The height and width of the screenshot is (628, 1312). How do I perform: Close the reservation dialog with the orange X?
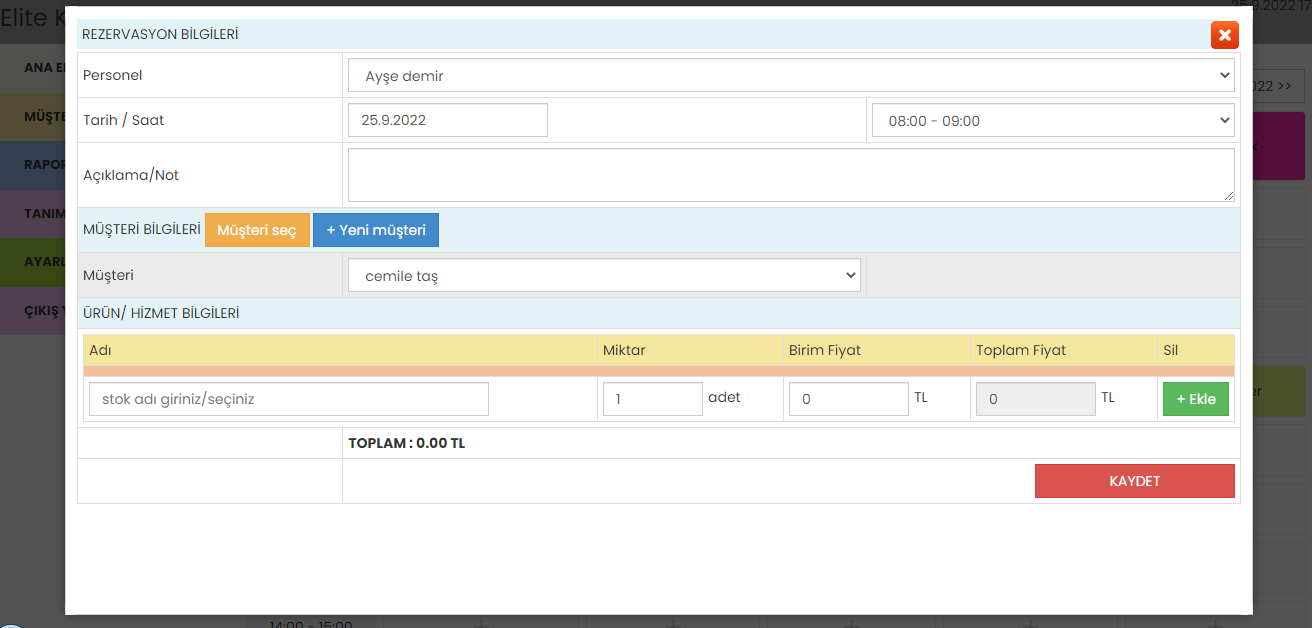pyautogui.click(x=1224, y=35)
